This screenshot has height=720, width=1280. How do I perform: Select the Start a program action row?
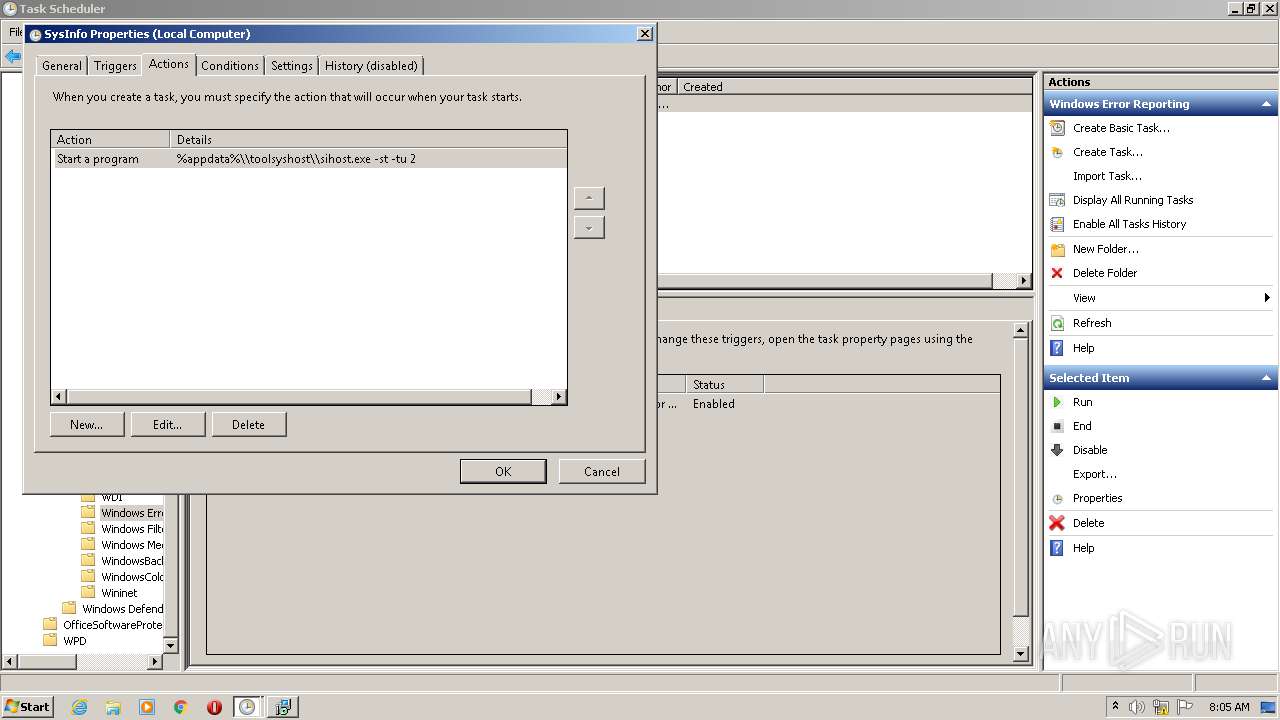coord(309,159)
